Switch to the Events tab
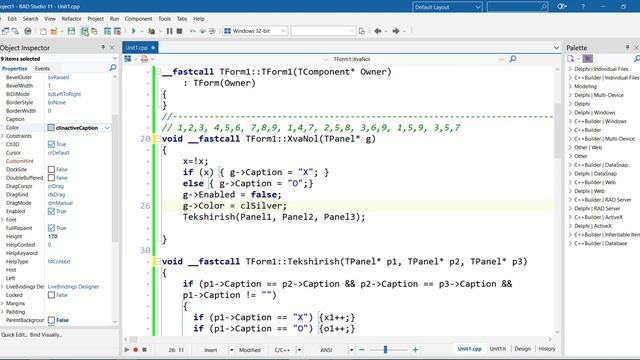Image resolution: width=640 pixels, height=360 pixels. pos(42,69)
